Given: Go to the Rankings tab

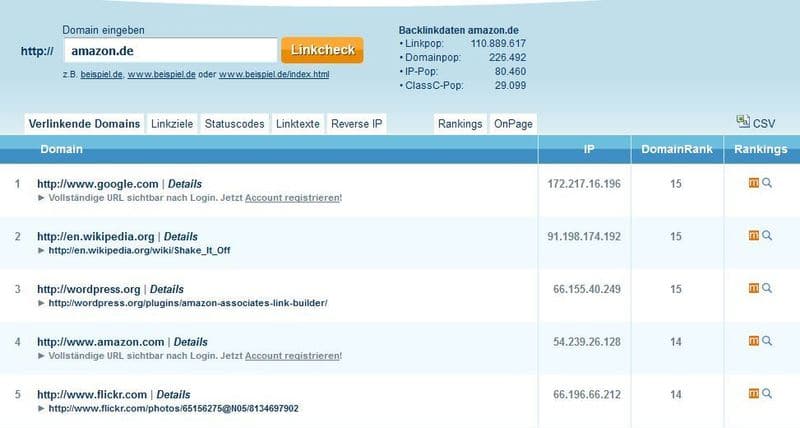Looking at the screenshot, I should 460,124.
